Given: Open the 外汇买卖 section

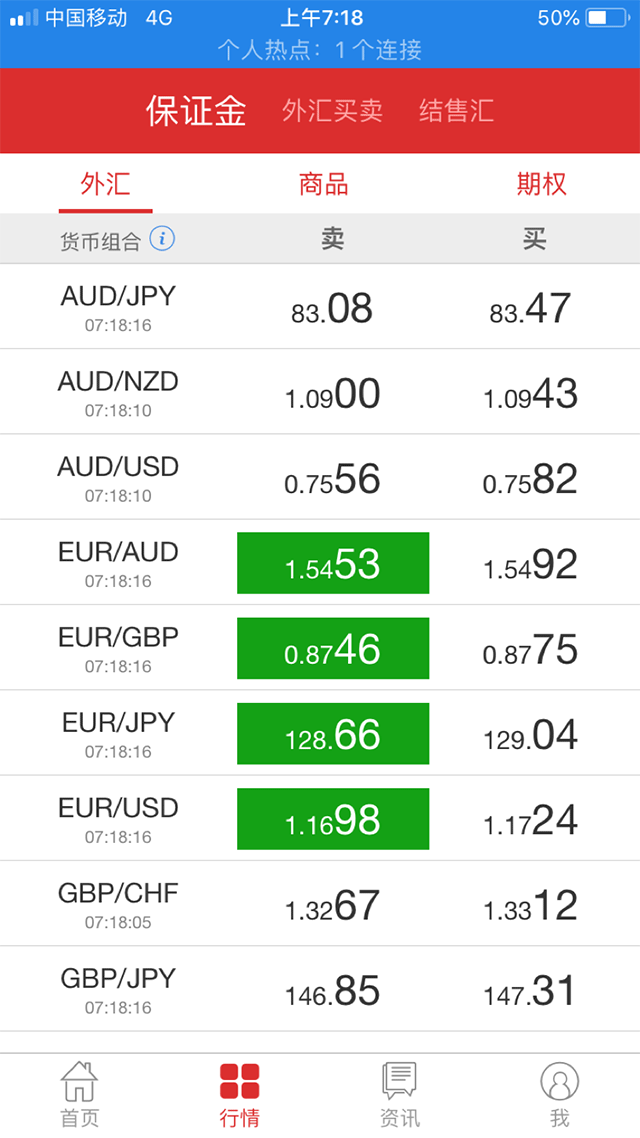Looking at the screenshot, I should click(x=332, y=111).
